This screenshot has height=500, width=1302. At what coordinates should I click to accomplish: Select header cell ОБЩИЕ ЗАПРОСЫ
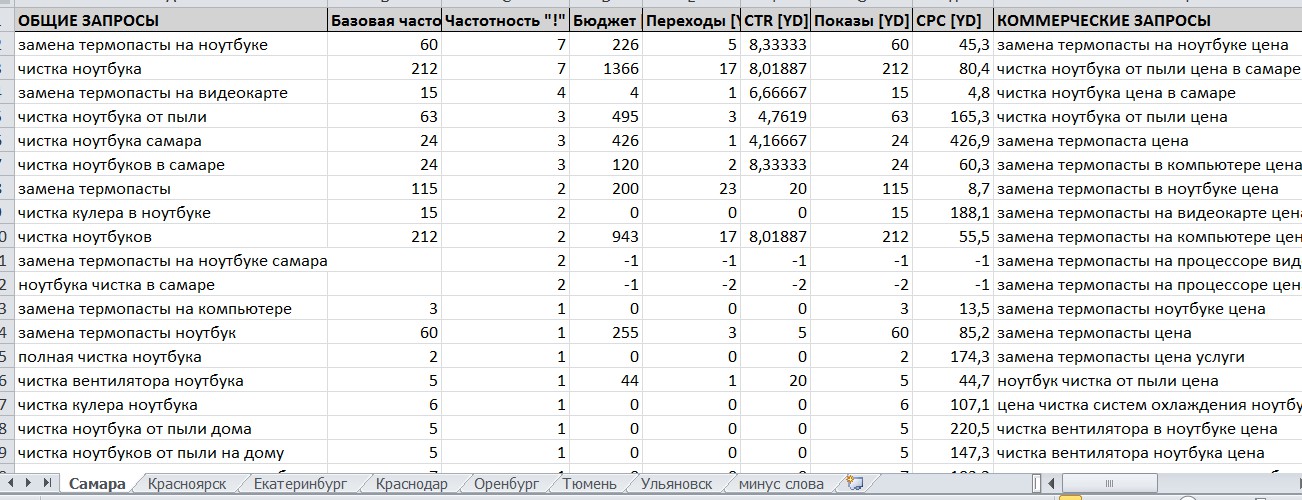[172, 21]
